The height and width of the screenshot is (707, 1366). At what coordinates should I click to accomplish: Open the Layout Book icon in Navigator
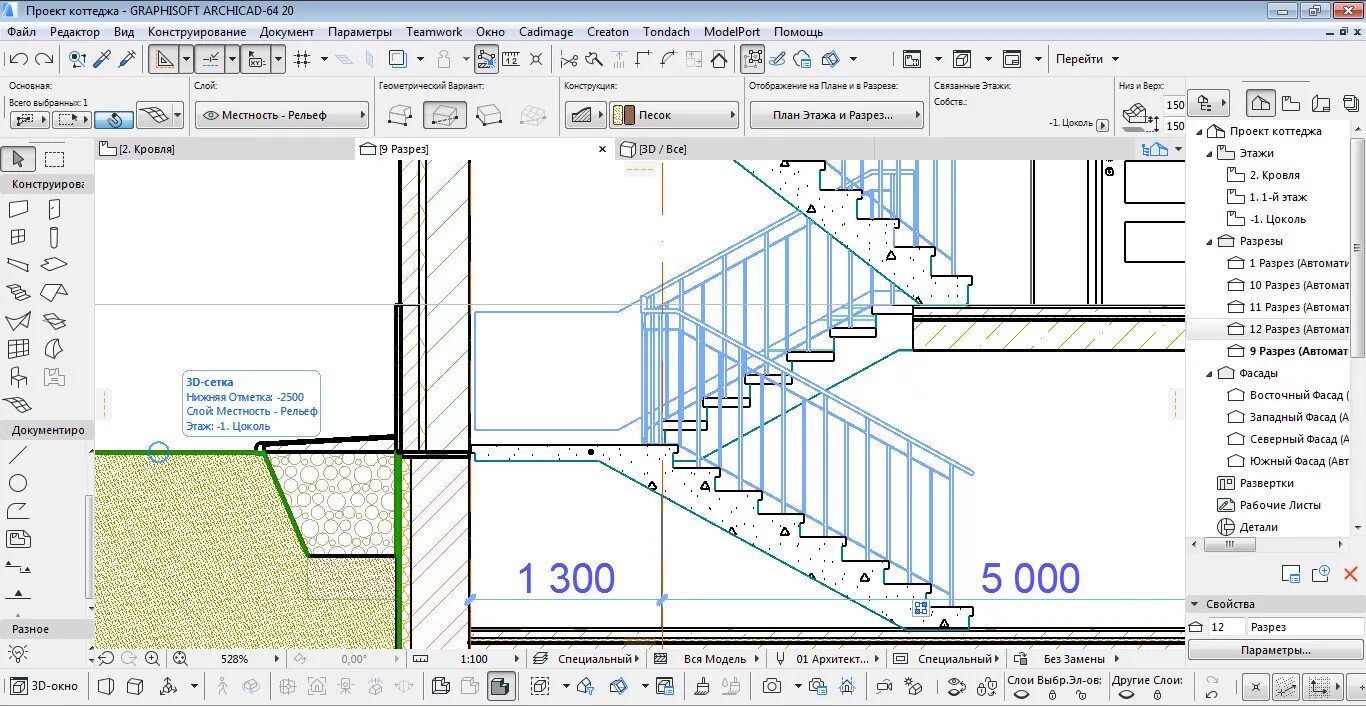pyautogui.click(x=1321, y=103)
